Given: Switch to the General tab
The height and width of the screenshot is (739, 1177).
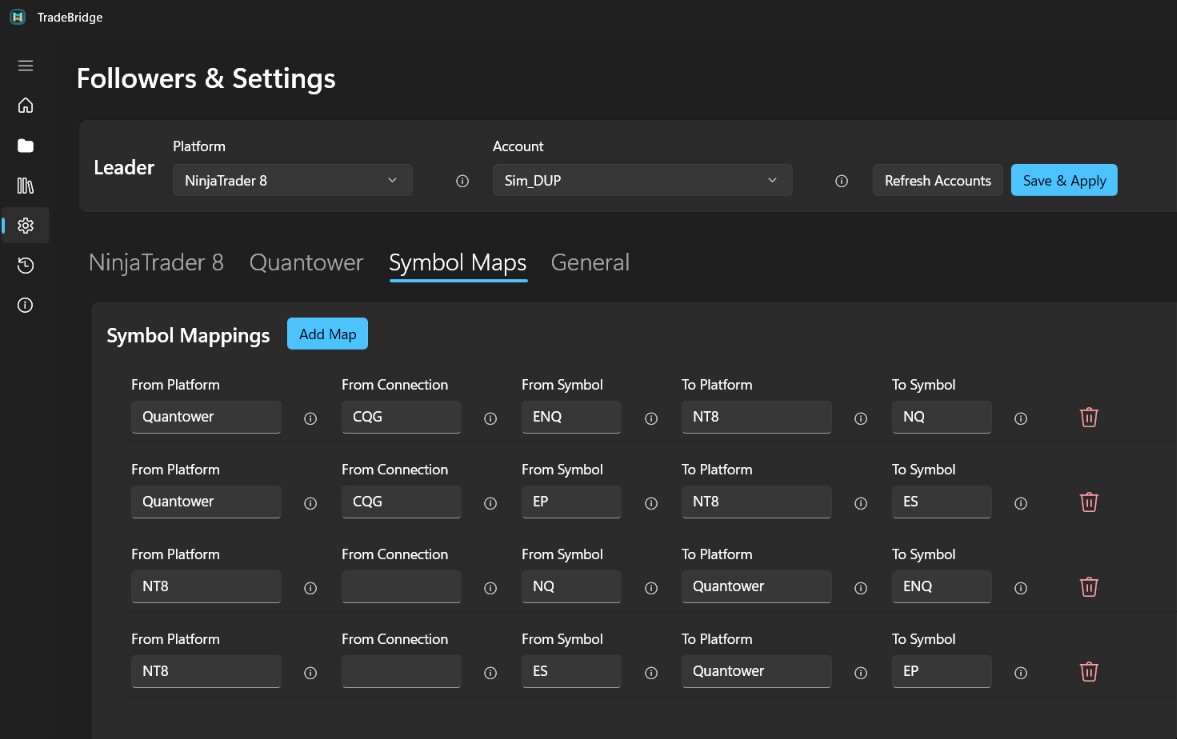Looking at the screenshot, I should pyautogui.click(x=590, y=262).
